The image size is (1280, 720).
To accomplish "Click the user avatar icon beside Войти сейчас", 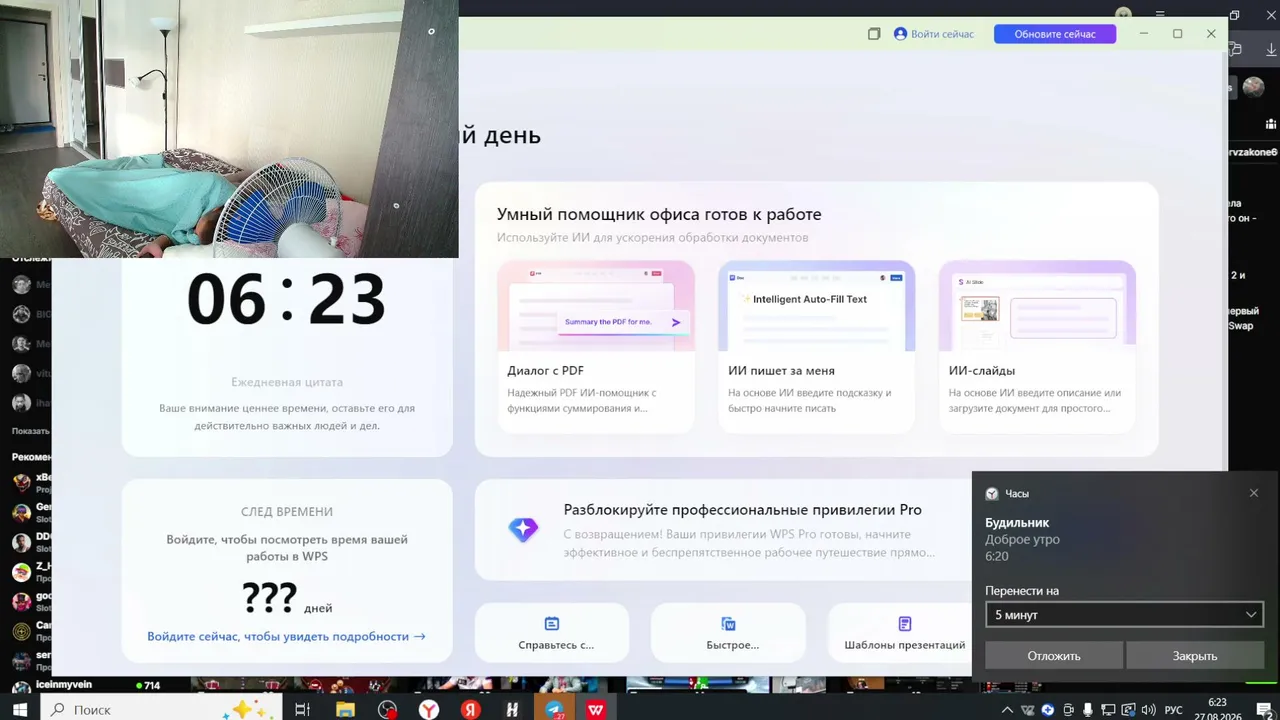I will tap(900, 34).
